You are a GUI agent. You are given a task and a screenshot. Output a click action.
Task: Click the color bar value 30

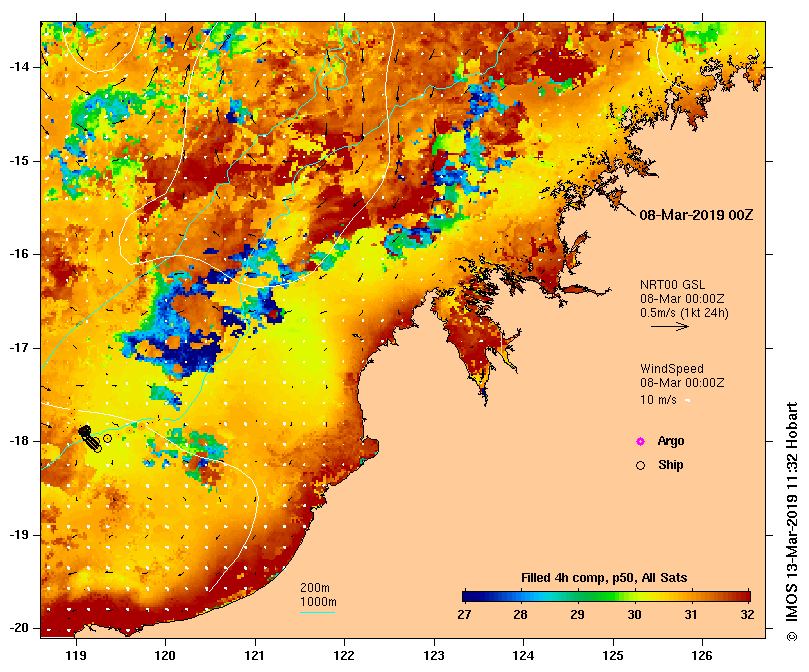[634, 615]
